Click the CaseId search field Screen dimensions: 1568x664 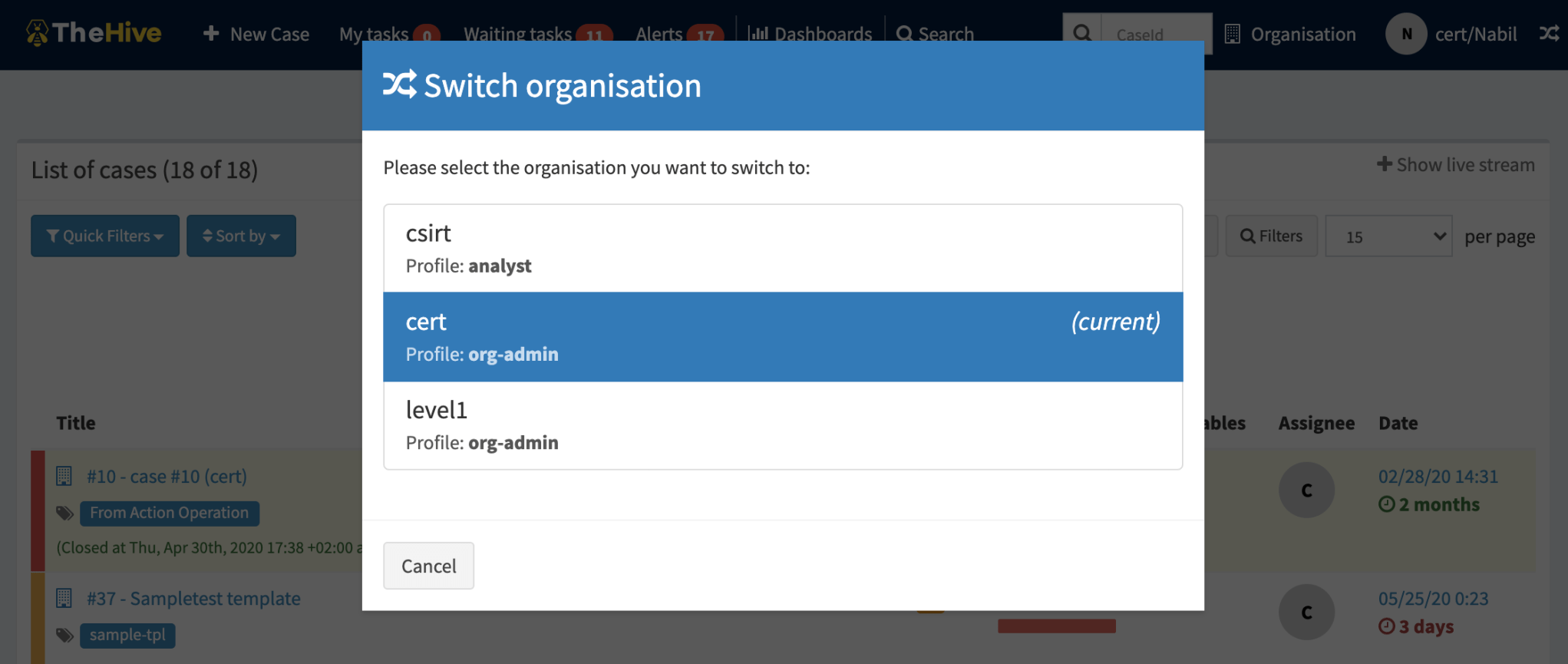click(x=1156, y=34)
